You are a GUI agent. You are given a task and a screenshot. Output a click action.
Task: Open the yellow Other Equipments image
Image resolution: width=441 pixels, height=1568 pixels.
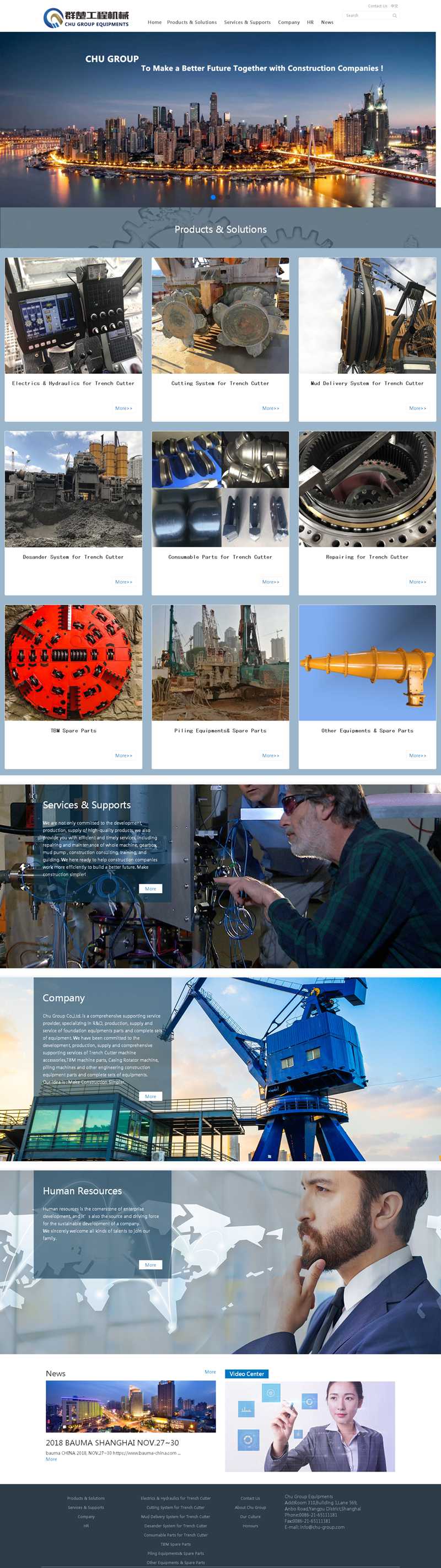[367, 662]
